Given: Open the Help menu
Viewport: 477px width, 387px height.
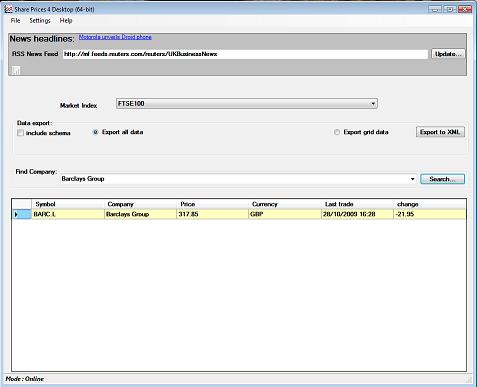Looking at the screenshot, I should tap(66, 21).
